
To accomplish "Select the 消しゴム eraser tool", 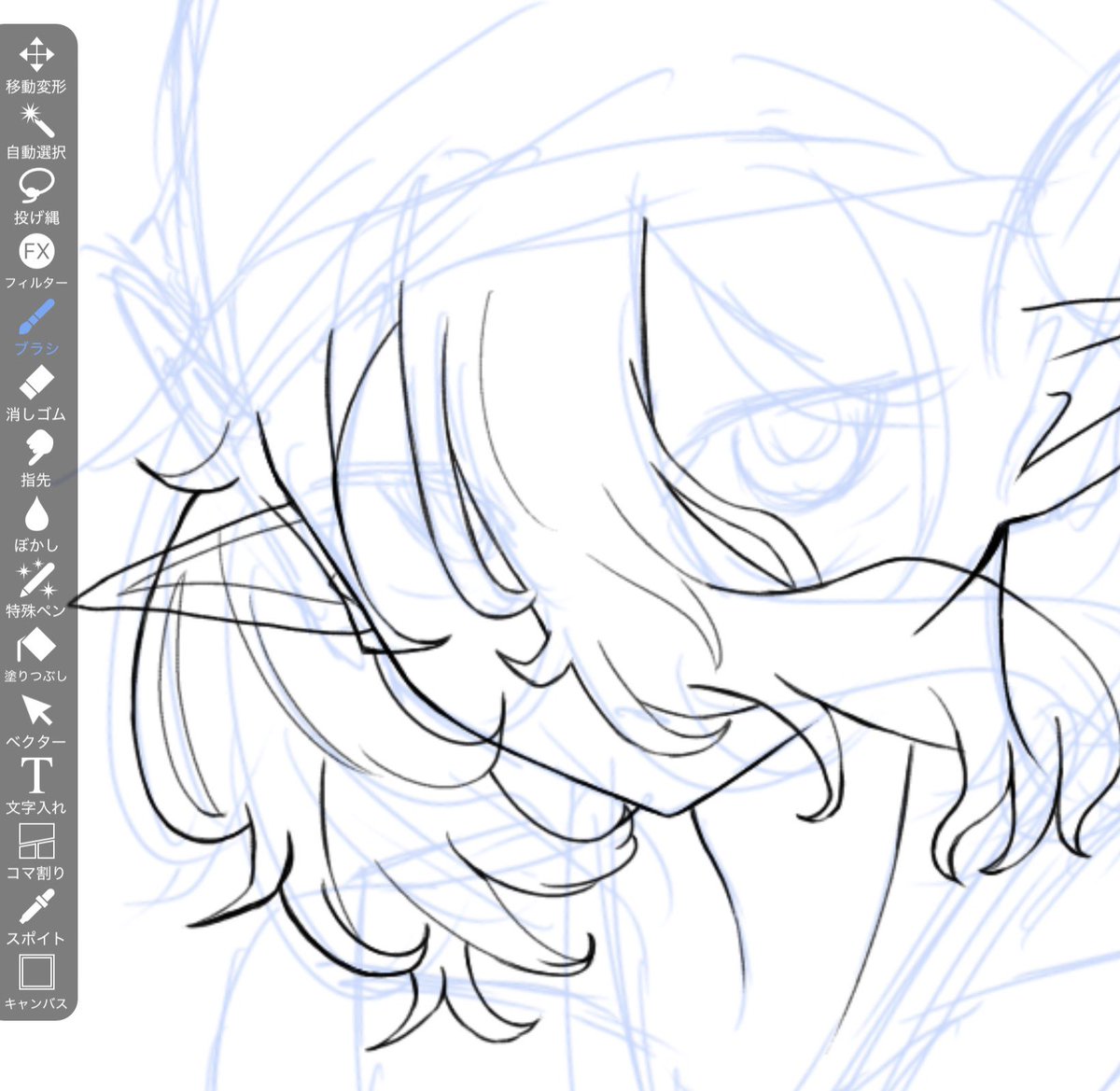I will click(x=36, y=393).
